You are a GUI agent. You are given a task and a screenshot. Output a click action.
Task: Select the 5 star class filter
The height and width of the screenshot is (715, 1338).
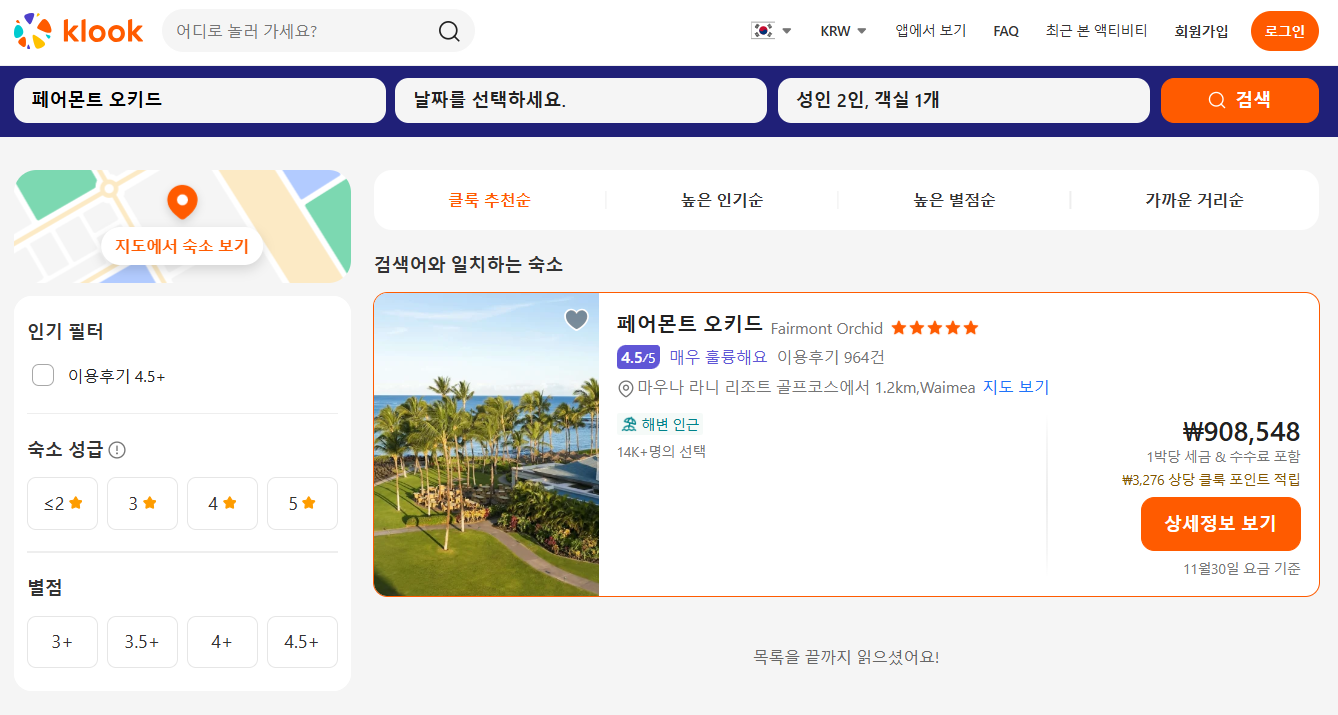[302, 504]
